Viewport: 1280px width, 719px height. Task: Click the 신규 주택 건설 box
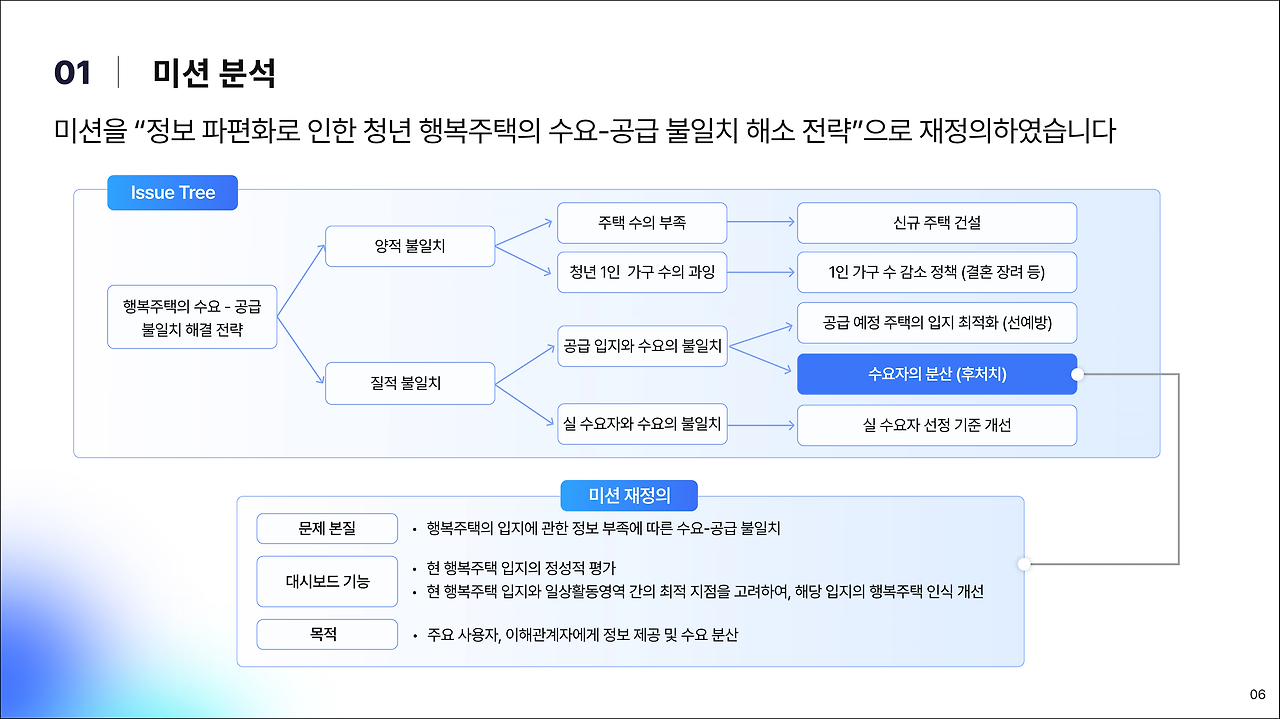pyautogui.click(x=936, y=222)
